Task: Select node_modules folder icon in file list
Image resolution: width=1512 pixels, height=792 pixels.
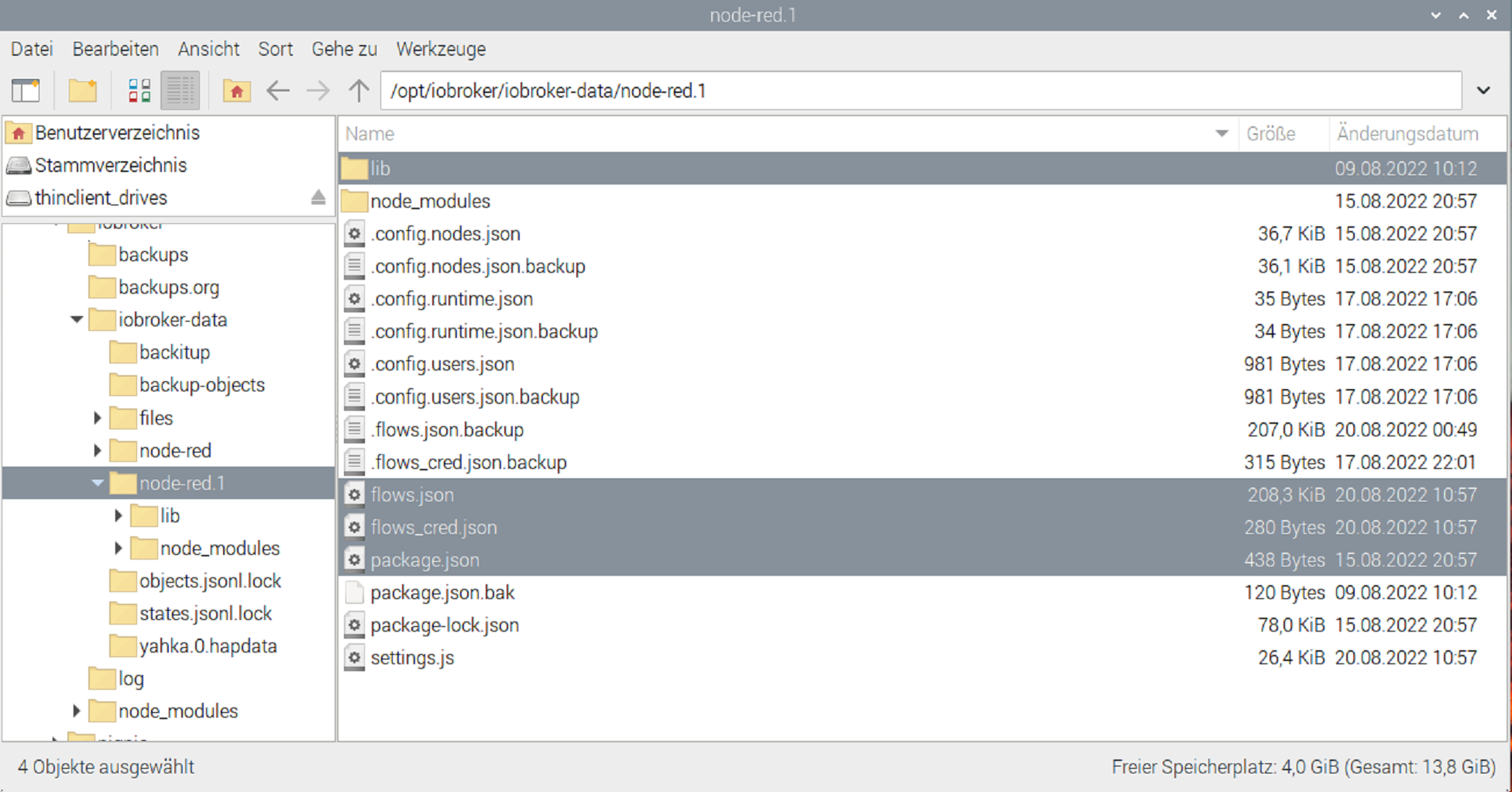Action: [x=355, y=201]
